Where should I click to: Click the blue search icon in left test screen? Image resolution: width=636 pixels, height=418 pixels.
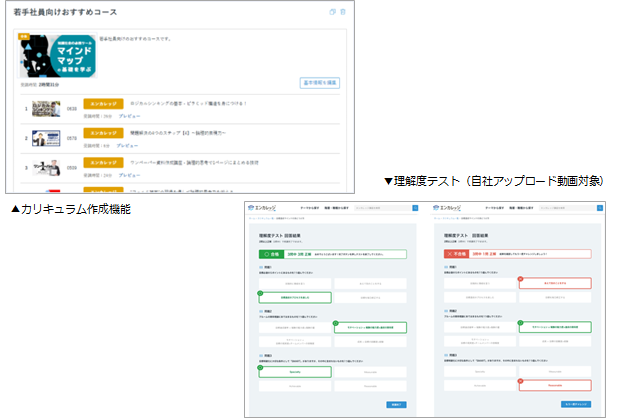click(x=415, y=208)
